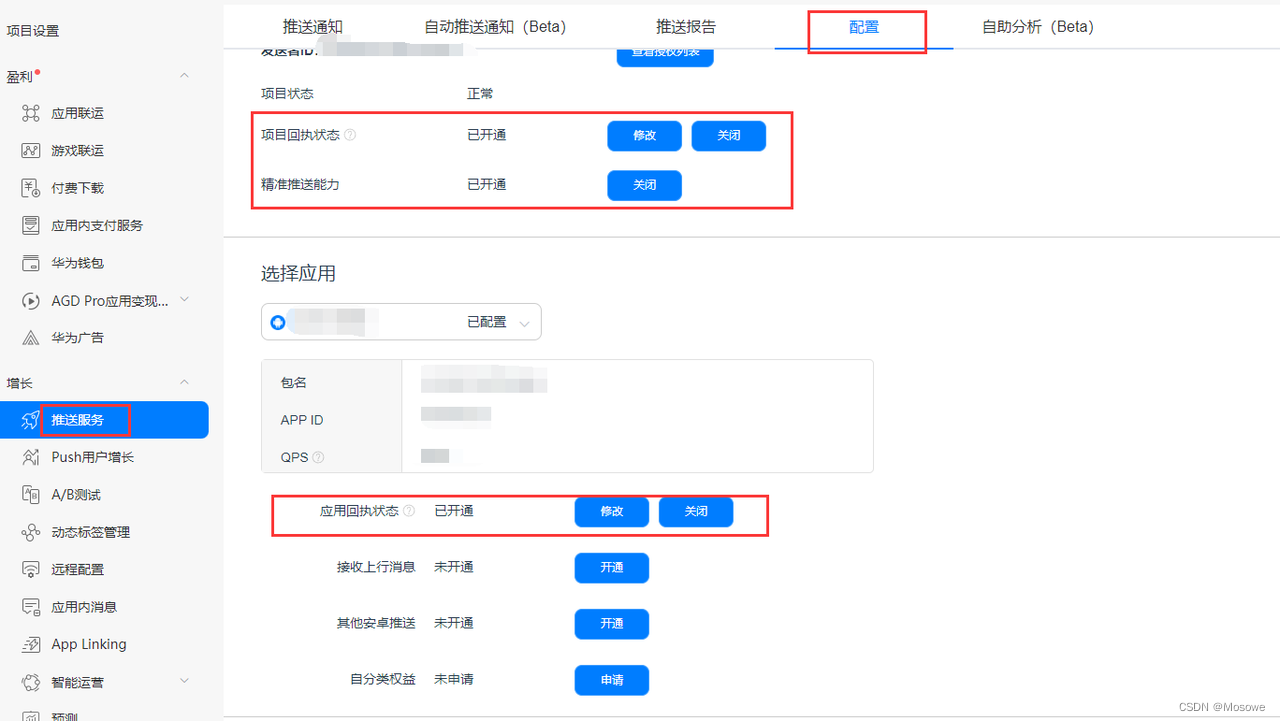Screen dimensions: 1280x721
Task: Collapse the 增长 section
Action: click(184, 383)
